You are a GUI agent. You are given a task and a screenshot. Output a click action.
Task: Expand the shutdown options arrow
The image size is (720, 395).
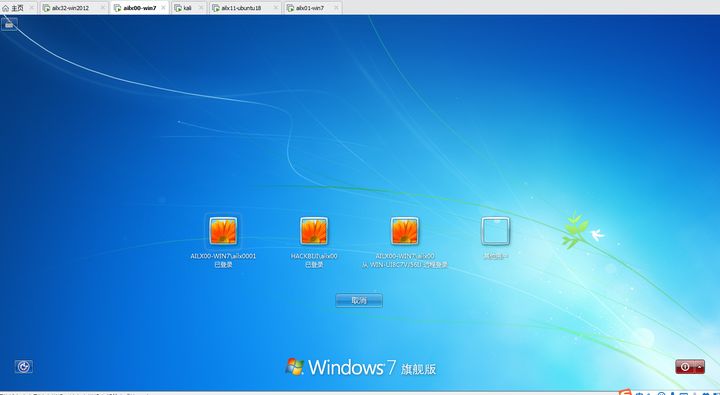click(700, 367)
